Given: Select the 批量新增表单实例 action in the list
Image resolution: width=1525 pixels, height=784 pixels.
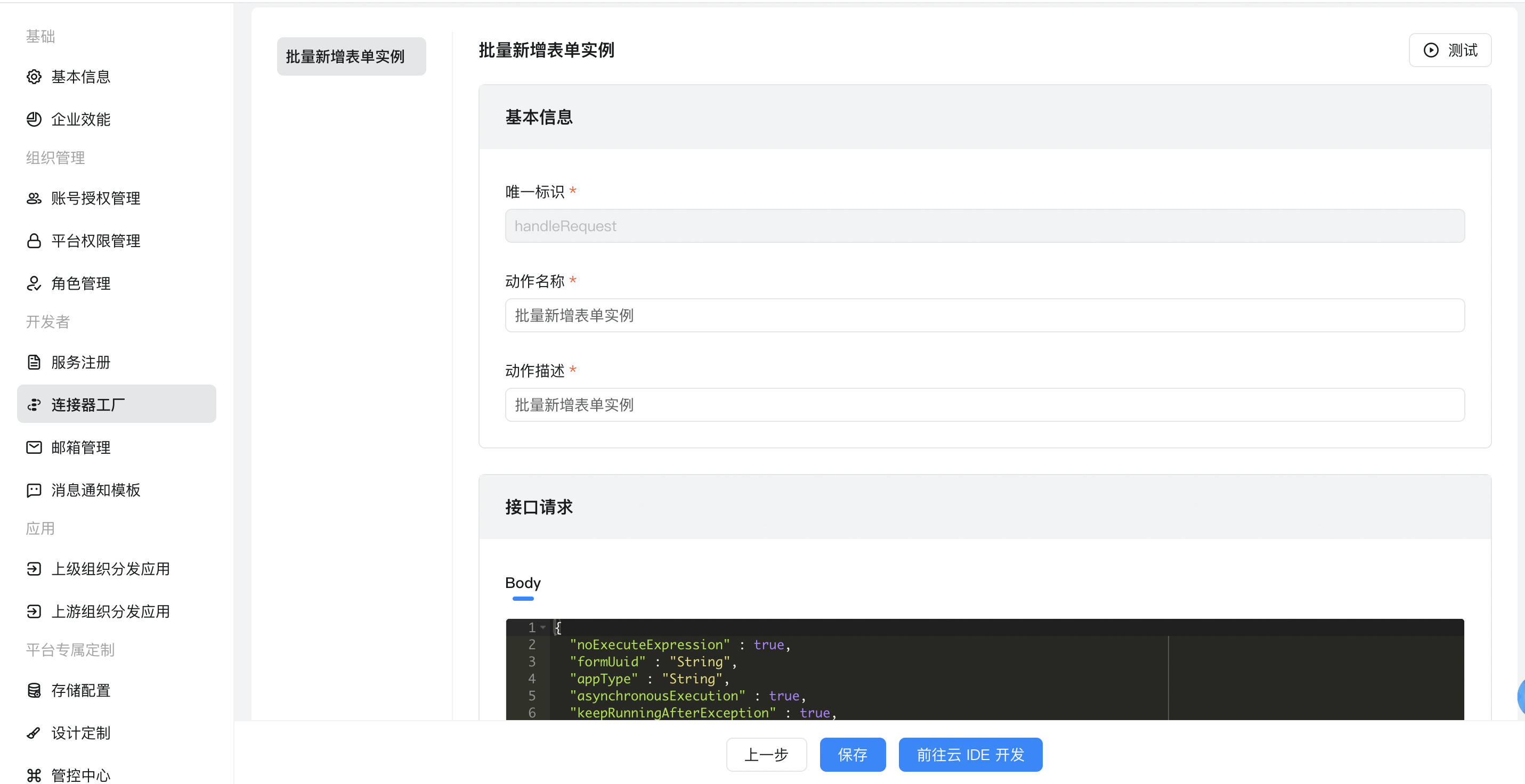Looking at the screenshot, I should (351, 57).
